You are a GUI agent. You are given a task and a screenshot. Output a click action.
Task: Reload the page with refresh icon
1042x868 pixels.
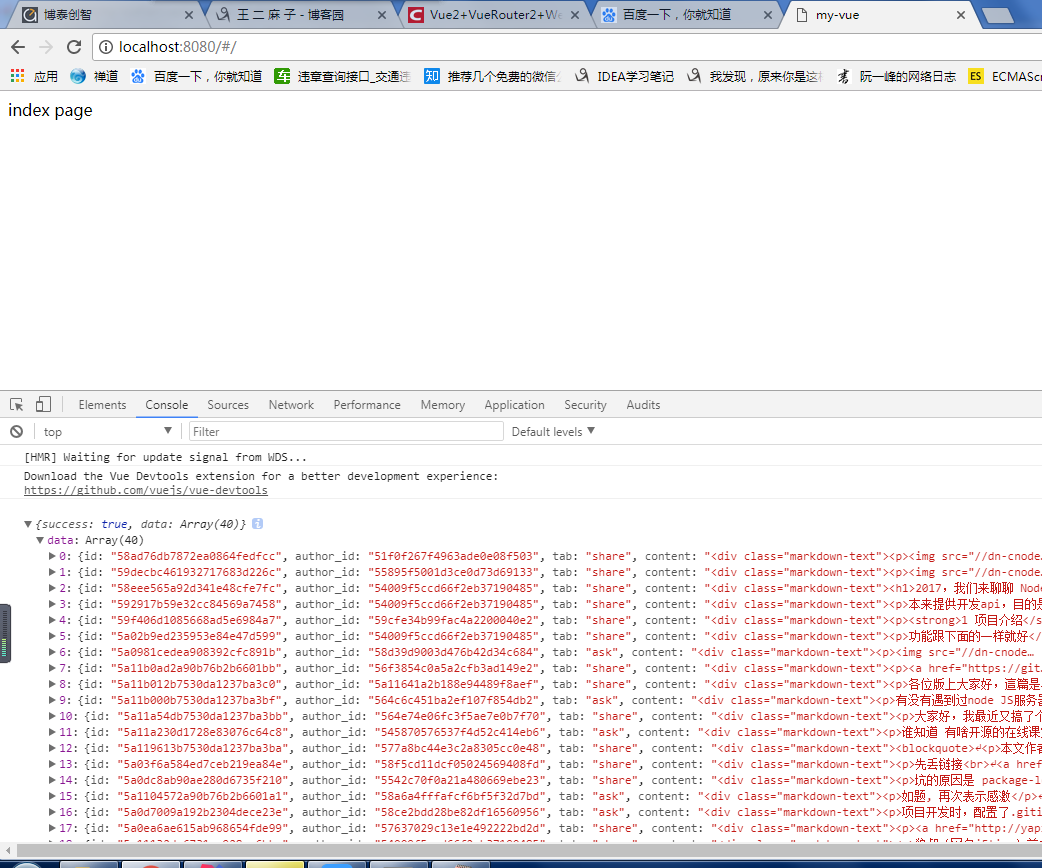pos(74,47)
